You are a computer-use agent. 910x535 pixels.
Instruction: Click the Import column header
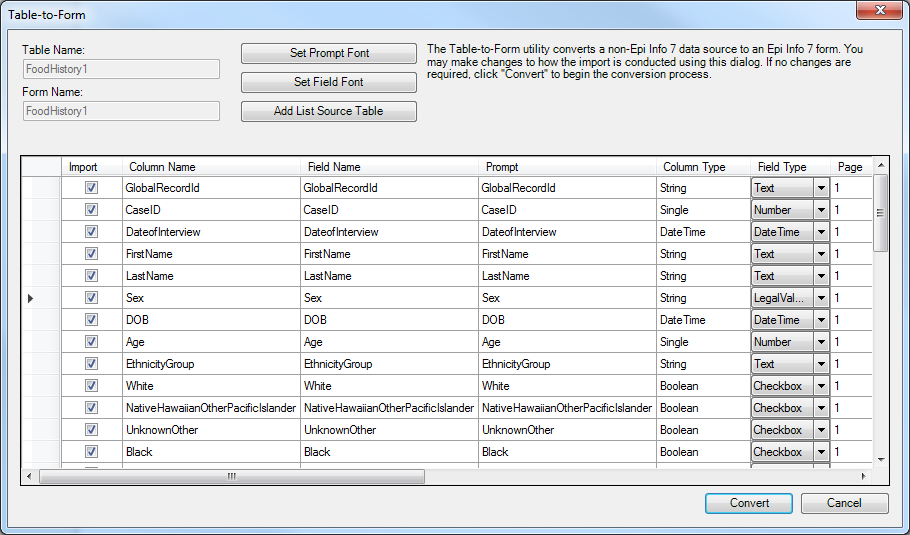pos(92,167)
